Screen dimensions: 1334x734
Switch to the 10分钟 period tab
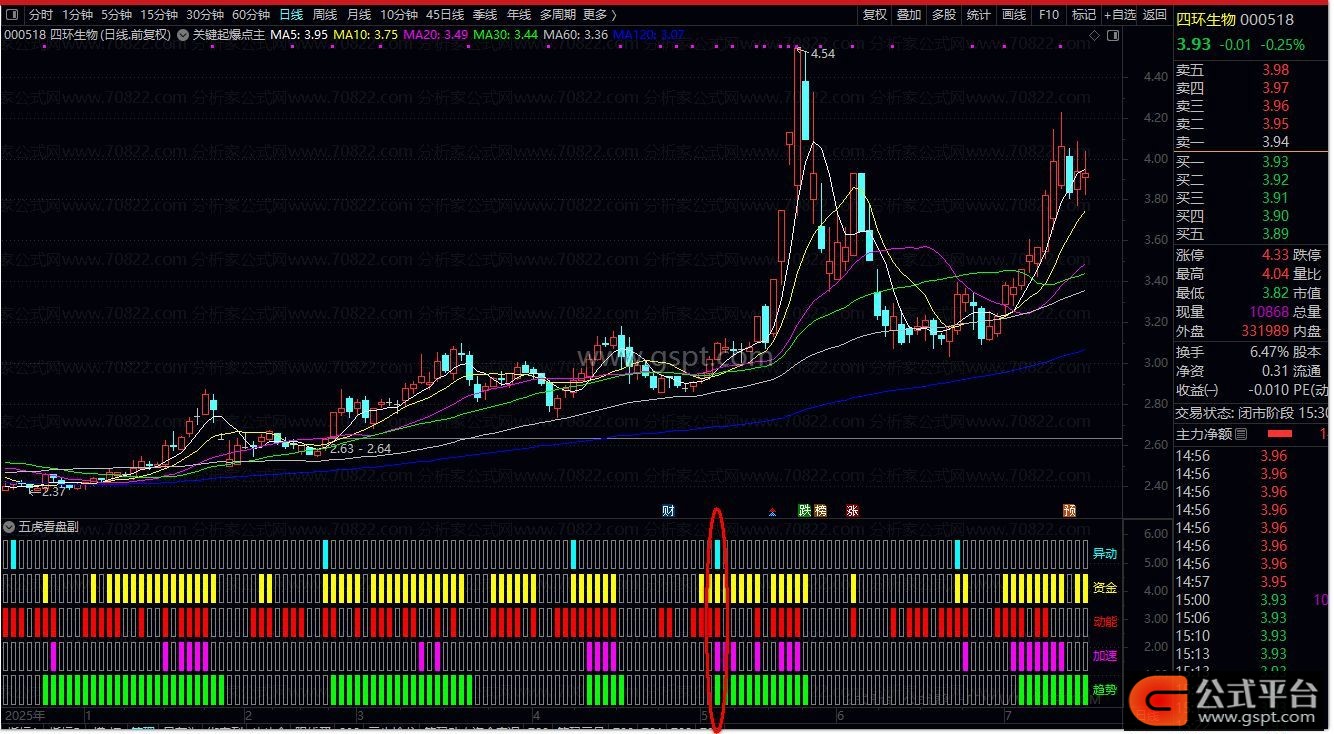click(399, 15)
